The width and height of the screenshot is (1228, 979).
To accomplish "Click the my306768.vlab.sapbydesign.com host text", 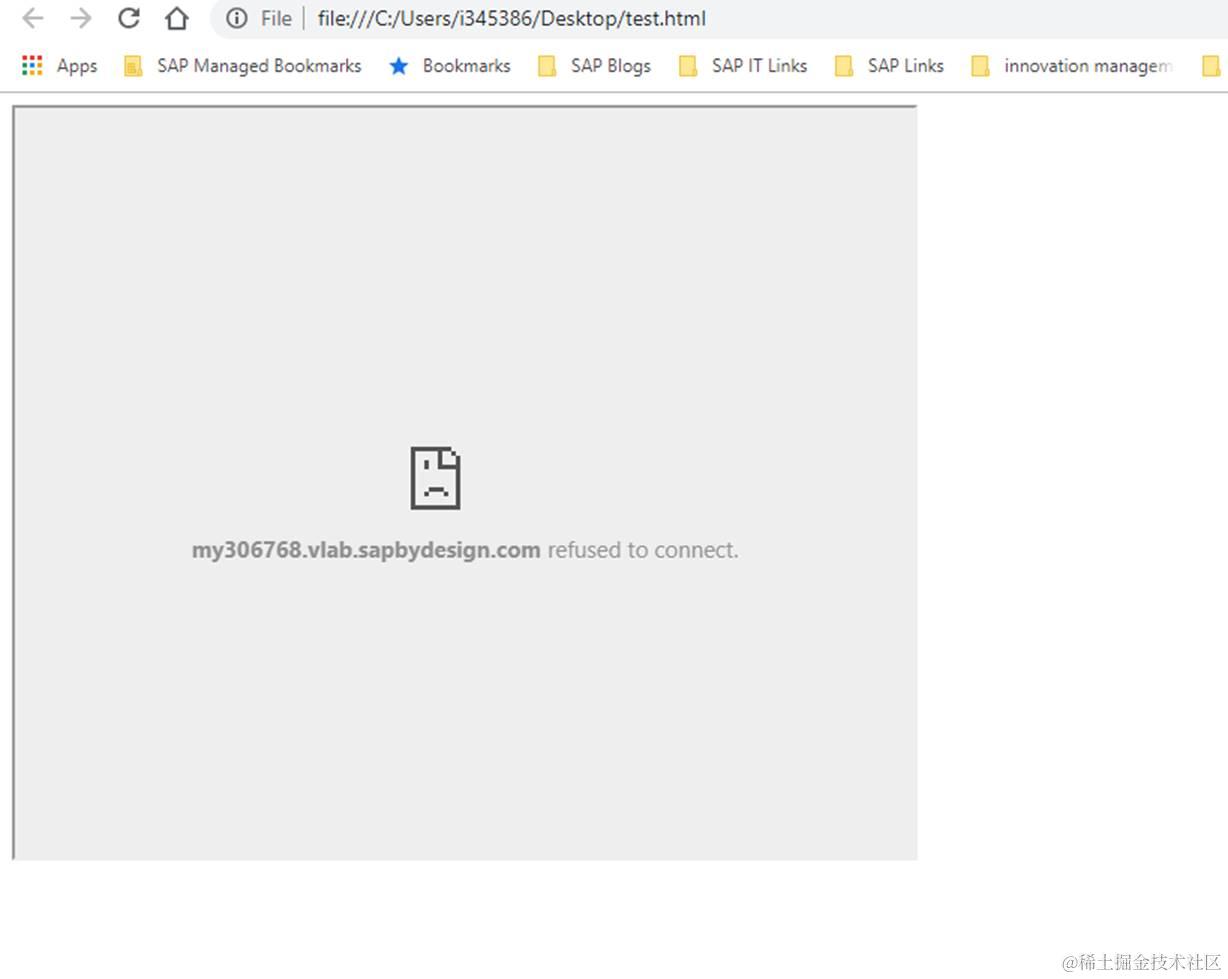I will tap(366, 550).
